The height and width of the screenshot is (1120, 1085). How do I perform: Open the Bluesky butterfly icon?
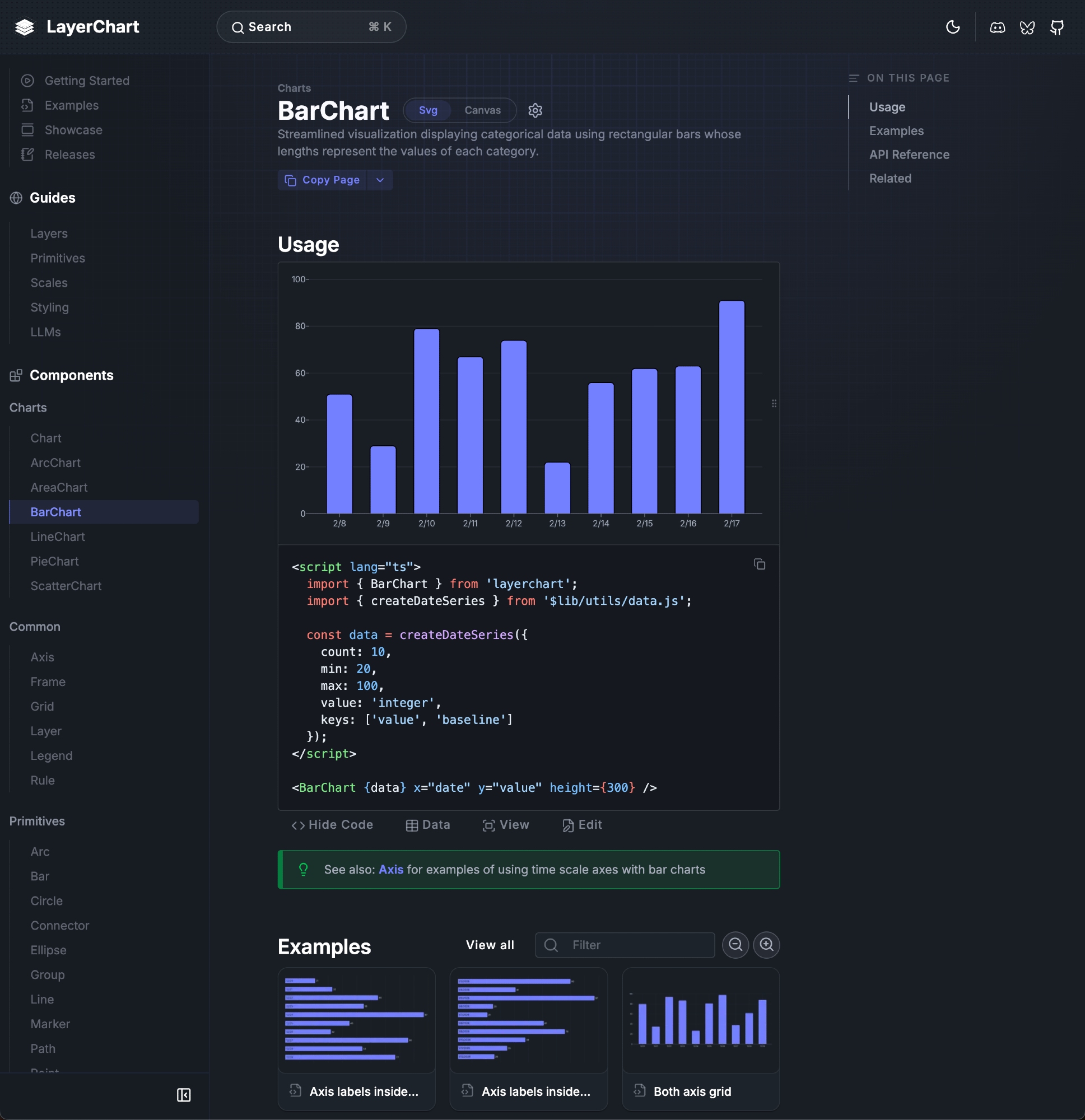1027,27
